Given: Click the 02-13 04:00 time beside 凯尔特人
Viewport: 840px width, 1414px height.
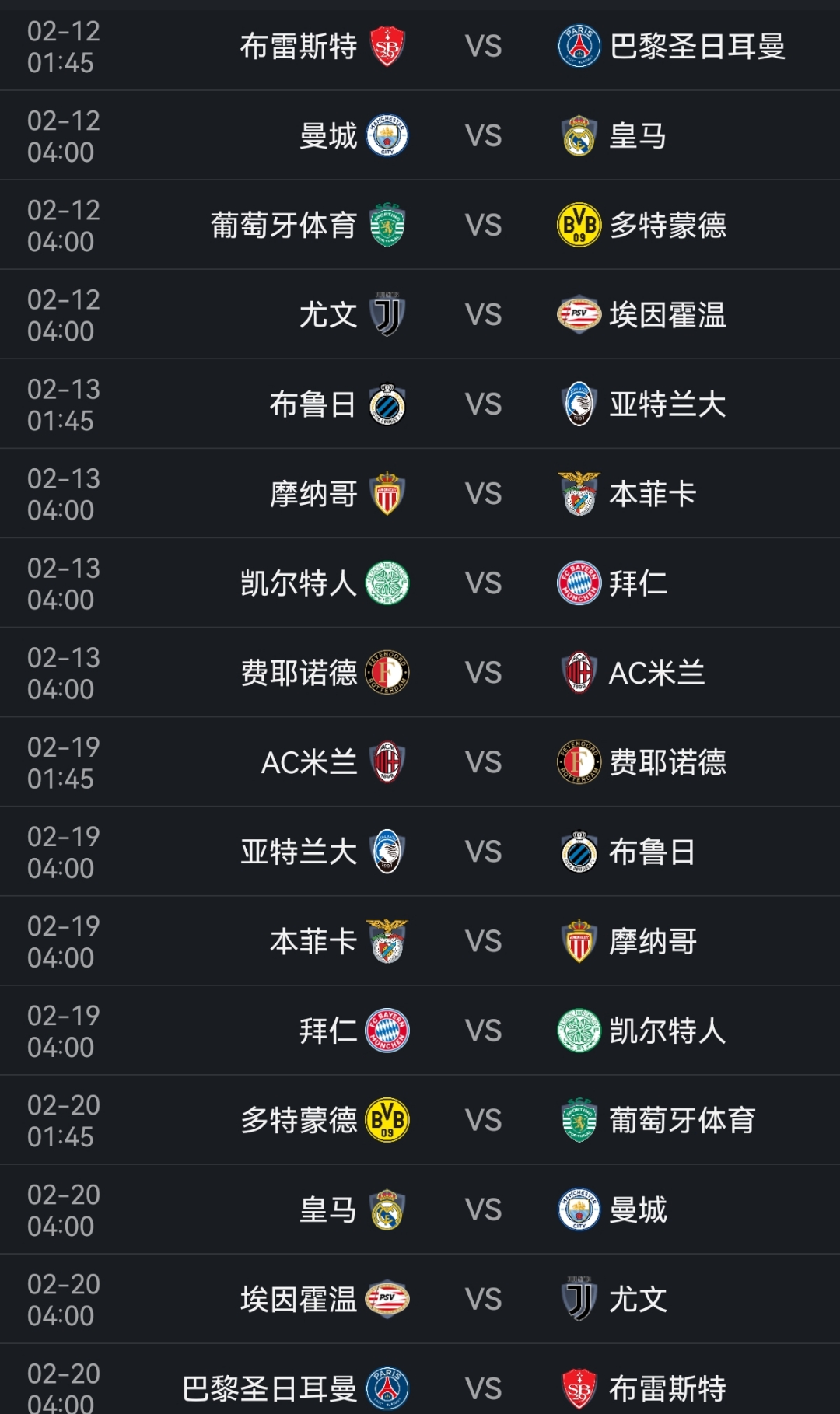Looking at the screenshot, I should 64,583.
